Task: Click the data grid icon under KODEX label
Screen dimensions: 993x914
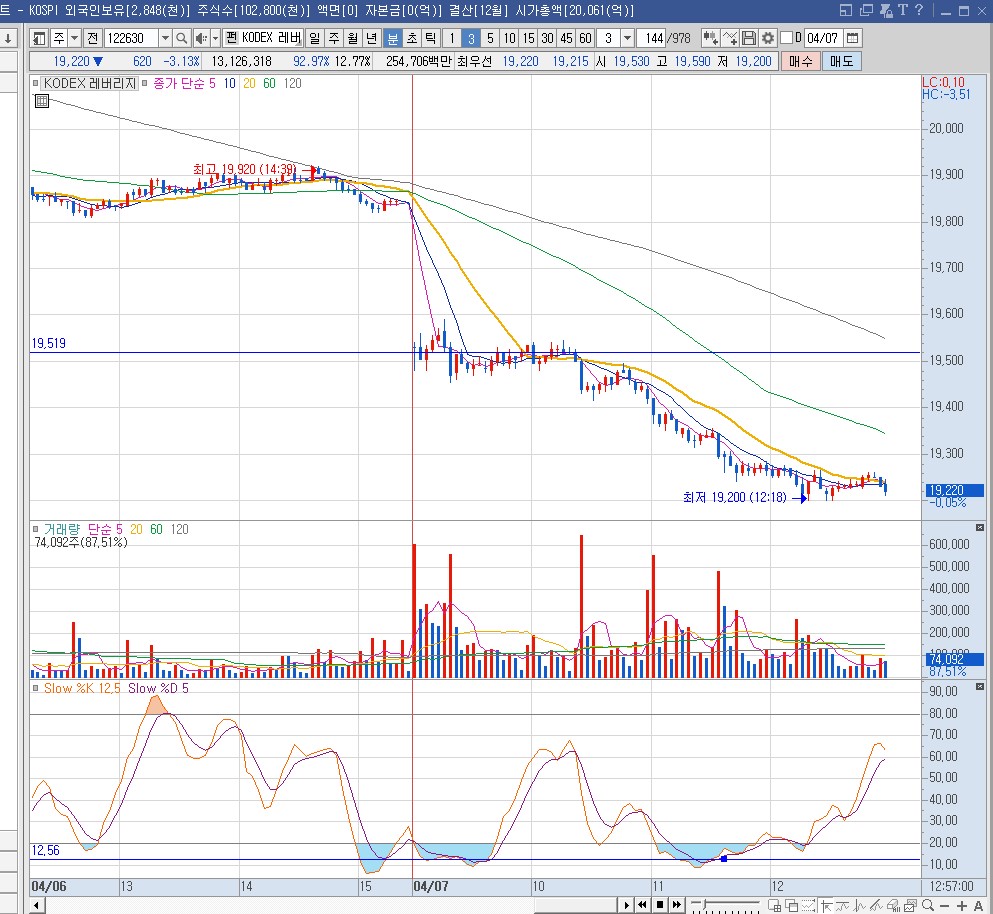Action: [x=41, y=101]
